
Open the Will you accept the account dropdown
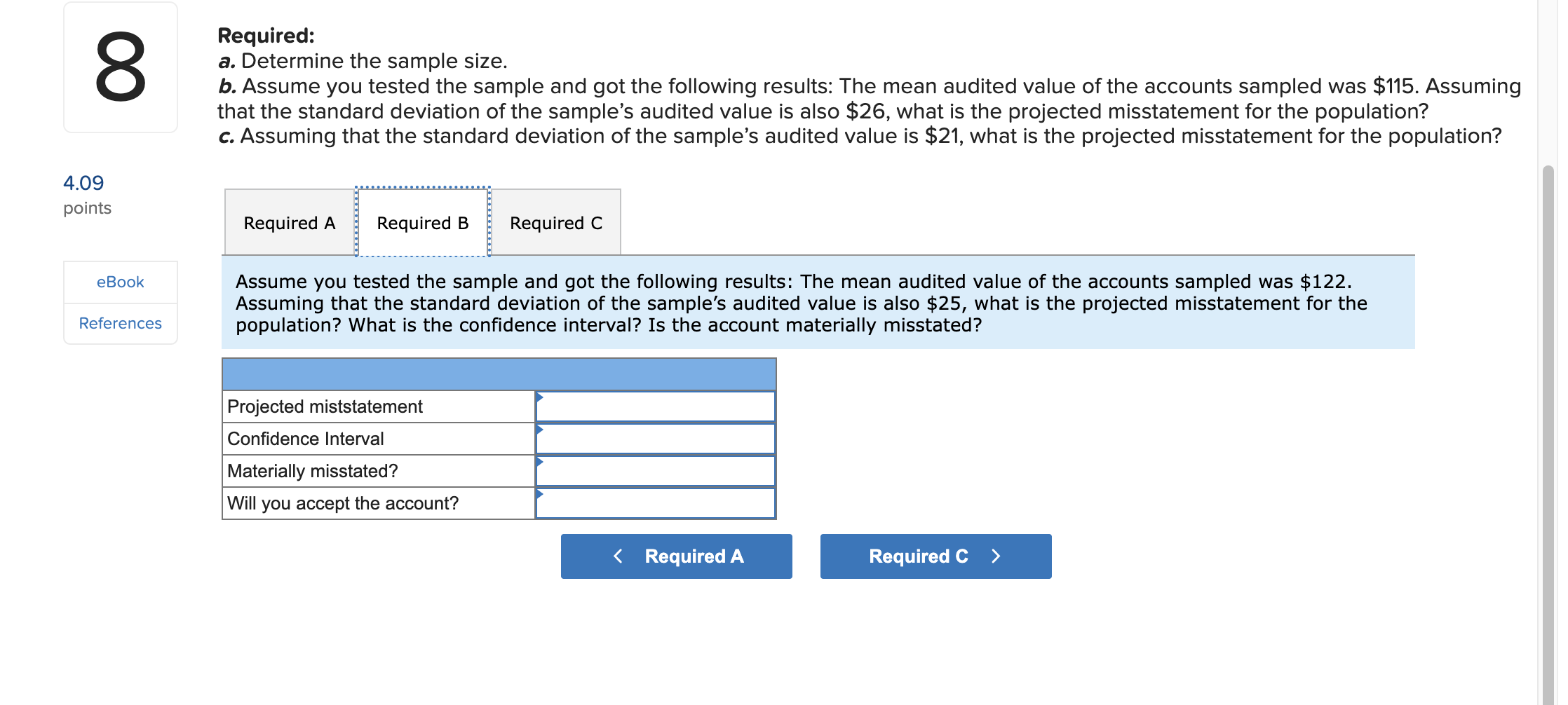pos(539,495)
